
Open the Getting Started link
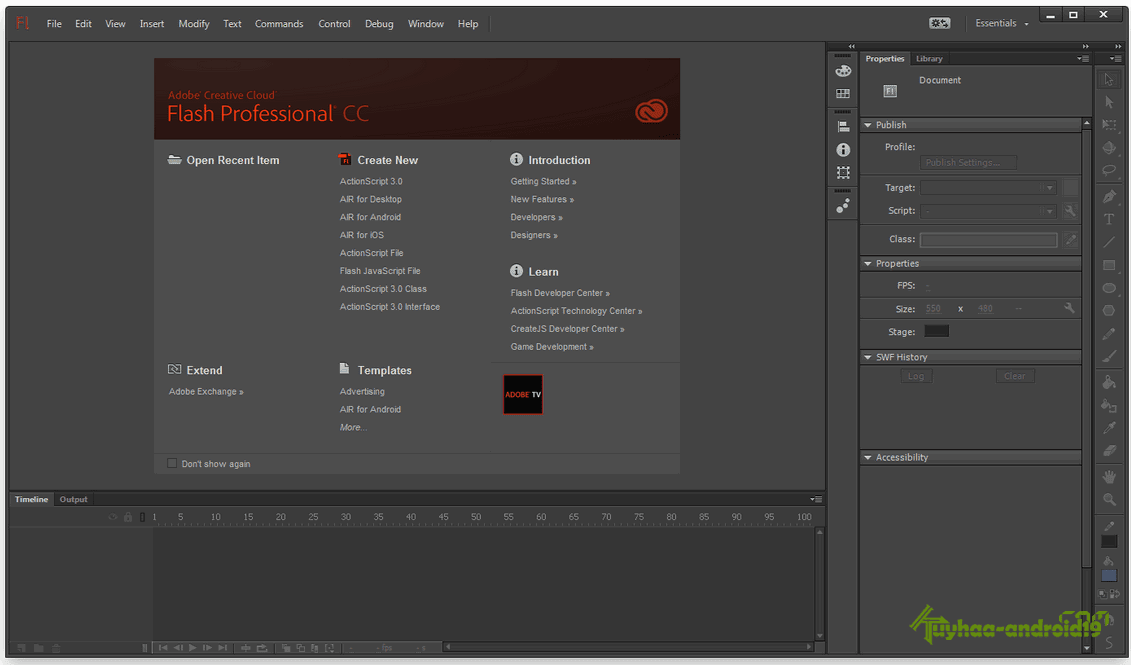pos(542,182)
